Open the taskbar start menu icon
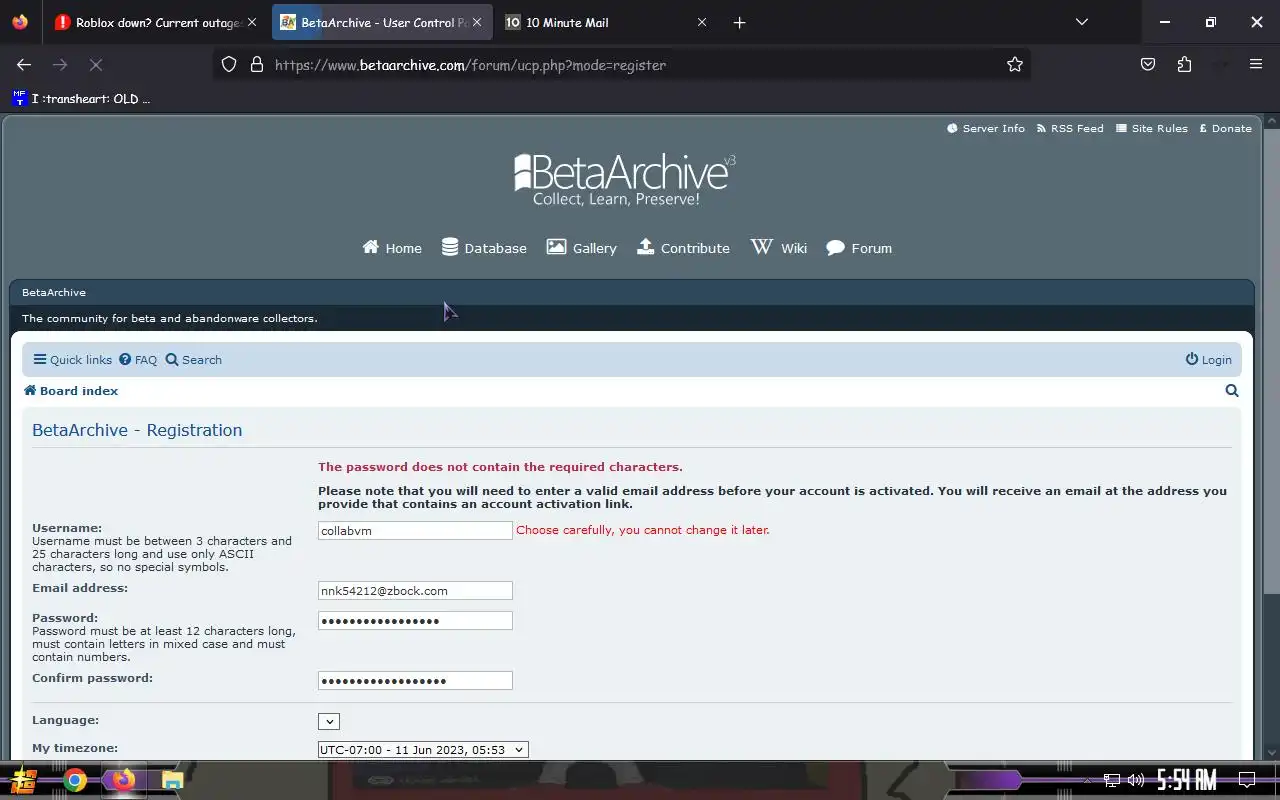This screenshot has width=1280, height=800. click(x=22, y=780)
